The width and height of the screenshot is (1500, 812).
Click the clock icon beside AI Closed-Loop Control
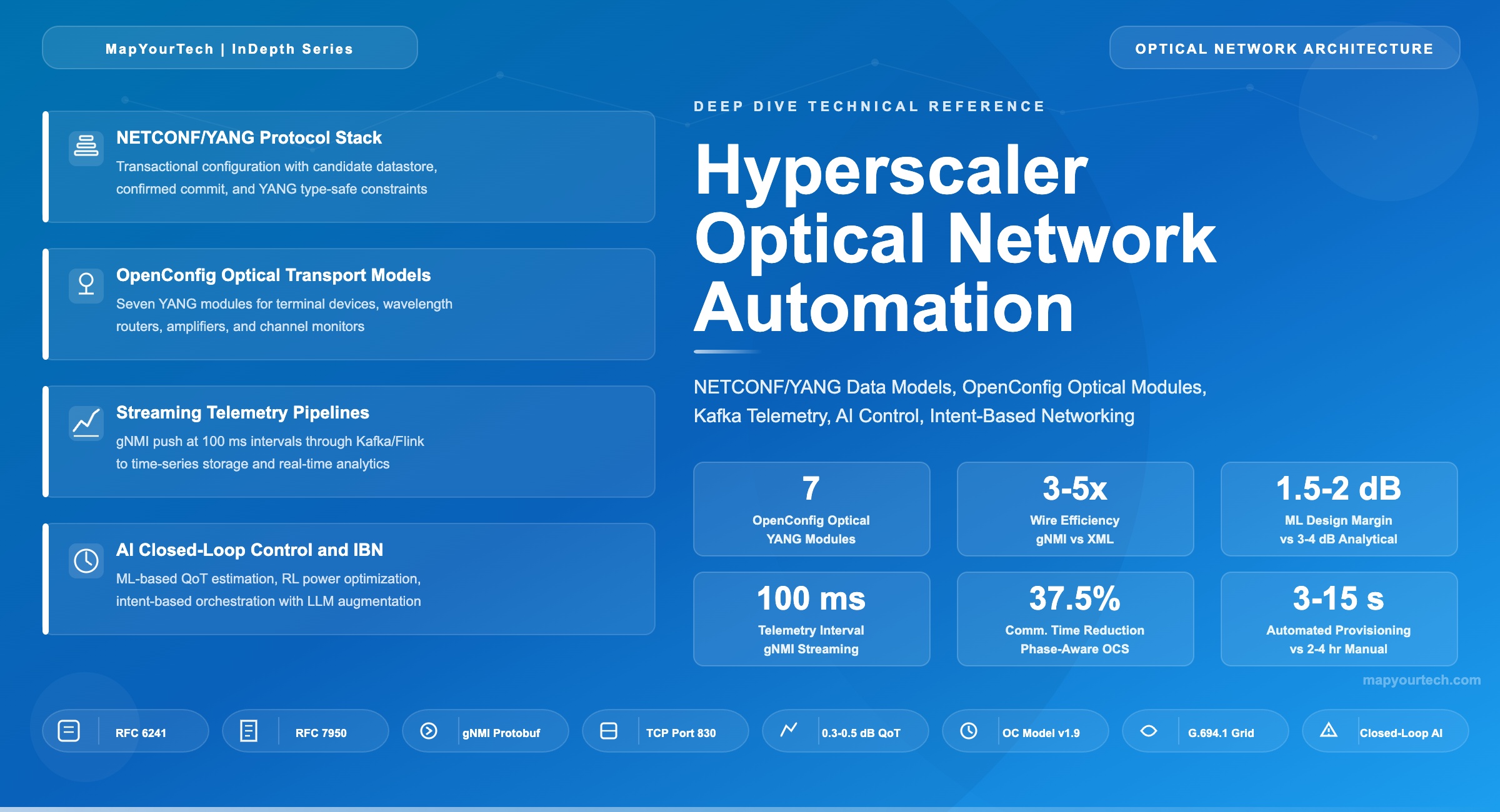(86, 560)
